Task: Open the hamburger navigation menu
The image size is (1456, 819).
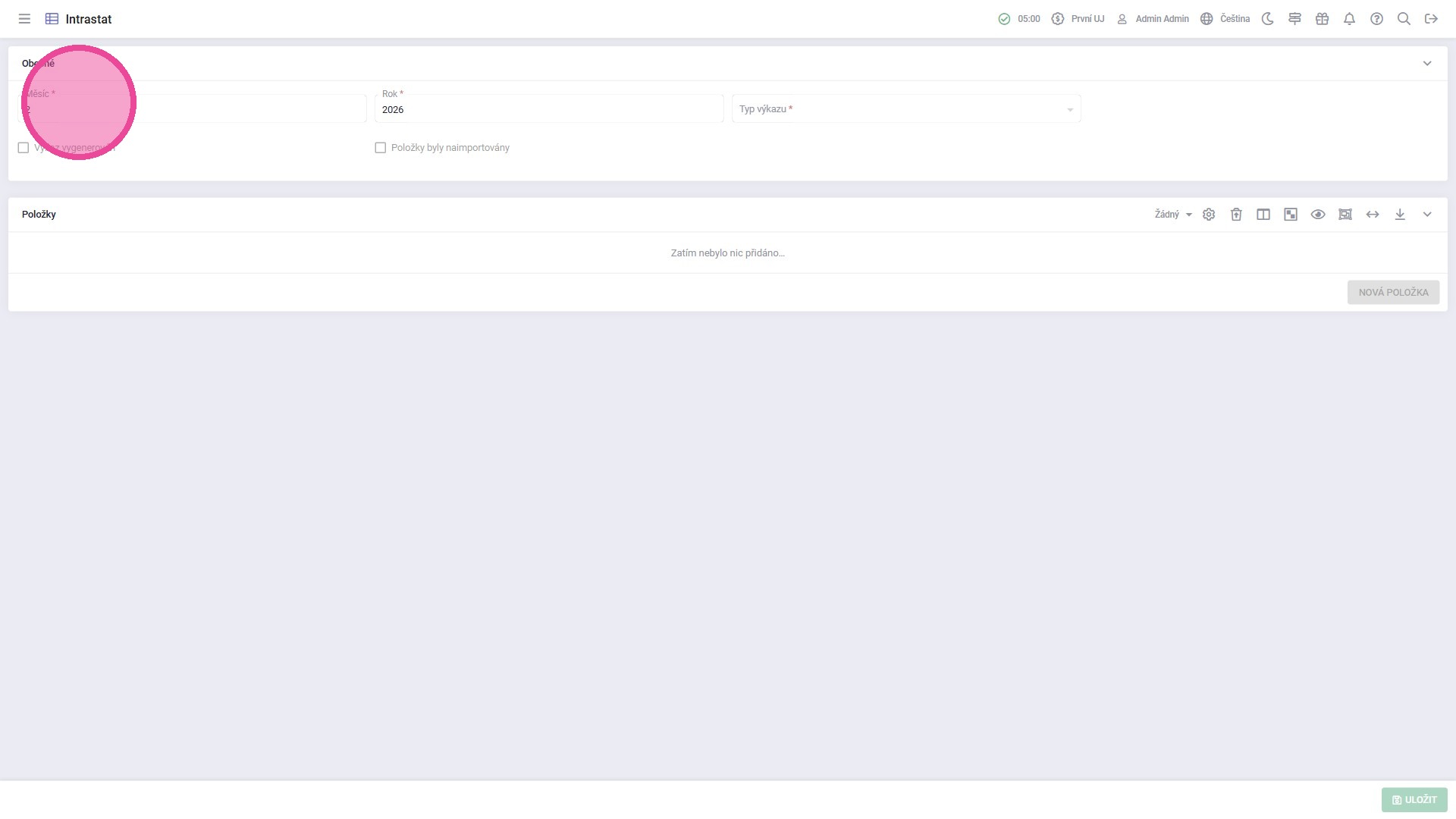Action: coord(24,19)
